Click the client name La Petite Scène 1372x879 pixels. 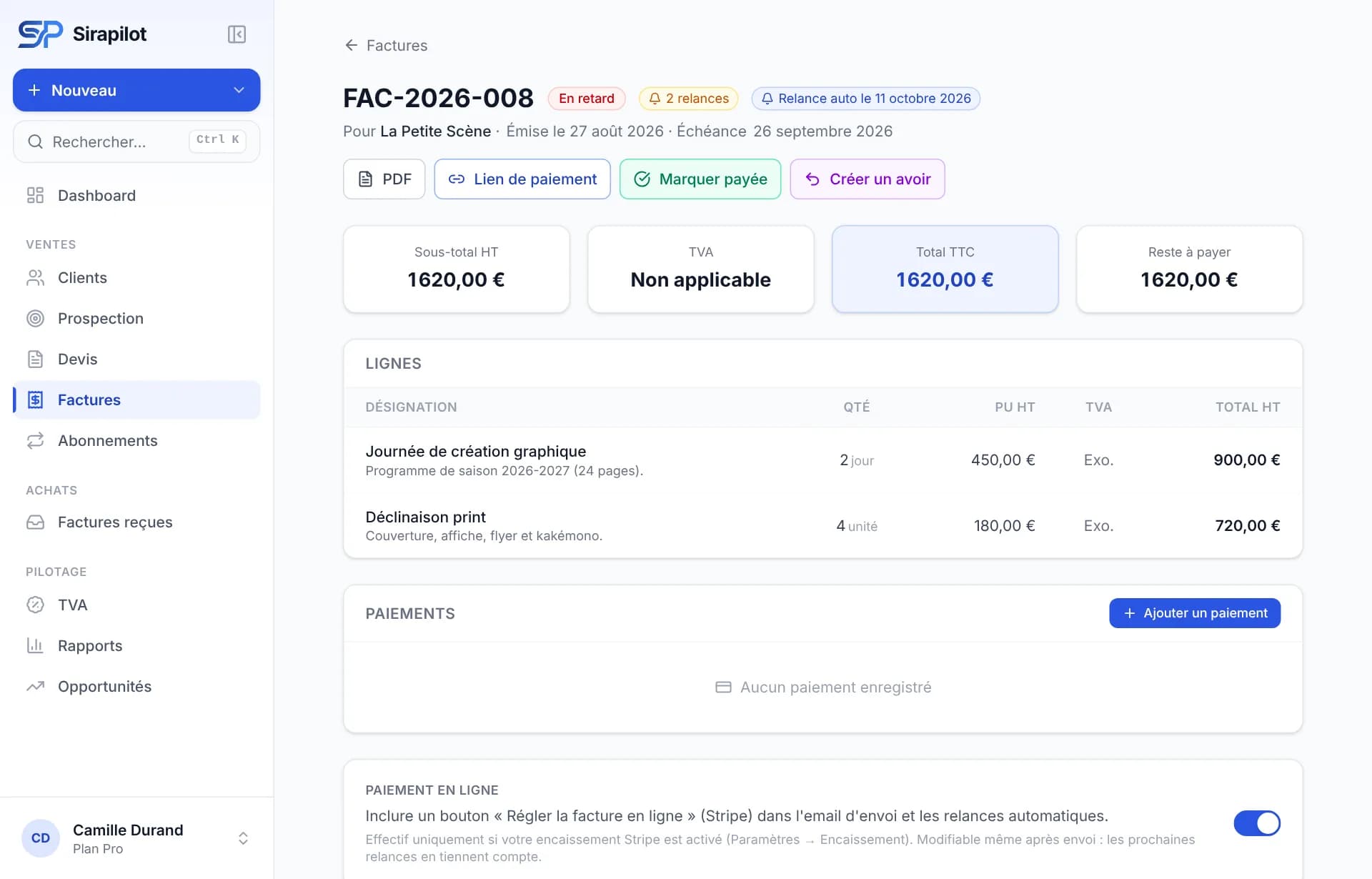tap(435, 131)
